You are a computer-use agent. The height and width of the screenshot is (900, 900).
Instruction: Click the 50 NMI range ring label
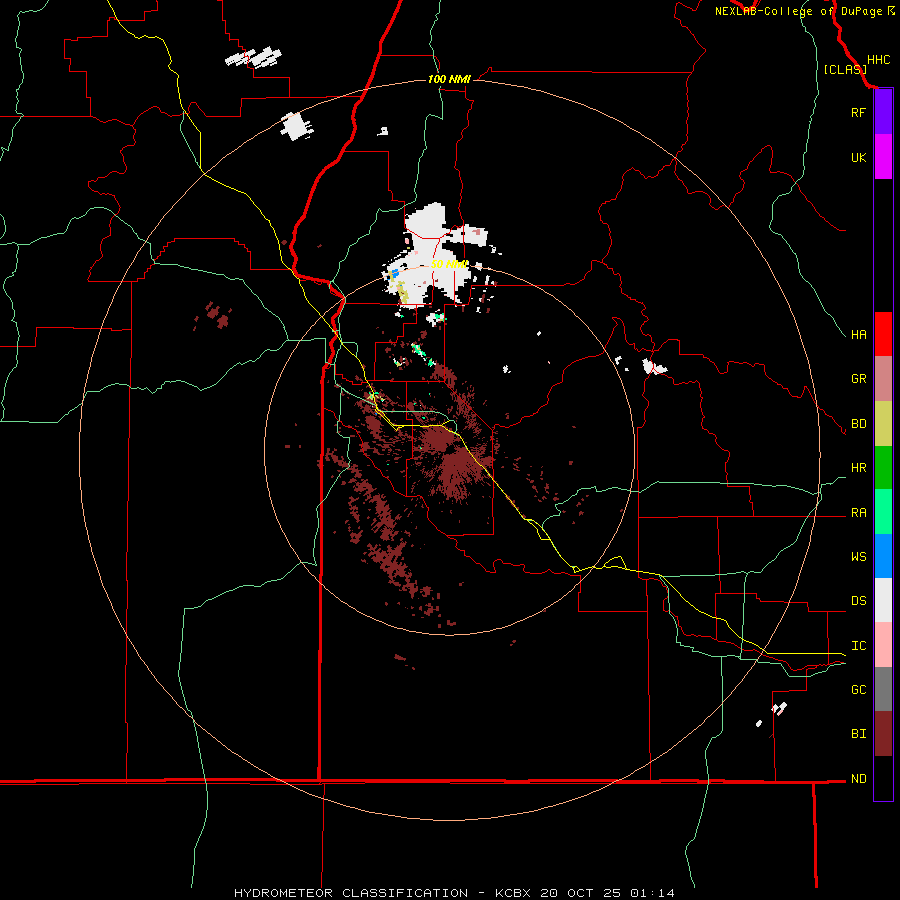(x=449, y=264)
